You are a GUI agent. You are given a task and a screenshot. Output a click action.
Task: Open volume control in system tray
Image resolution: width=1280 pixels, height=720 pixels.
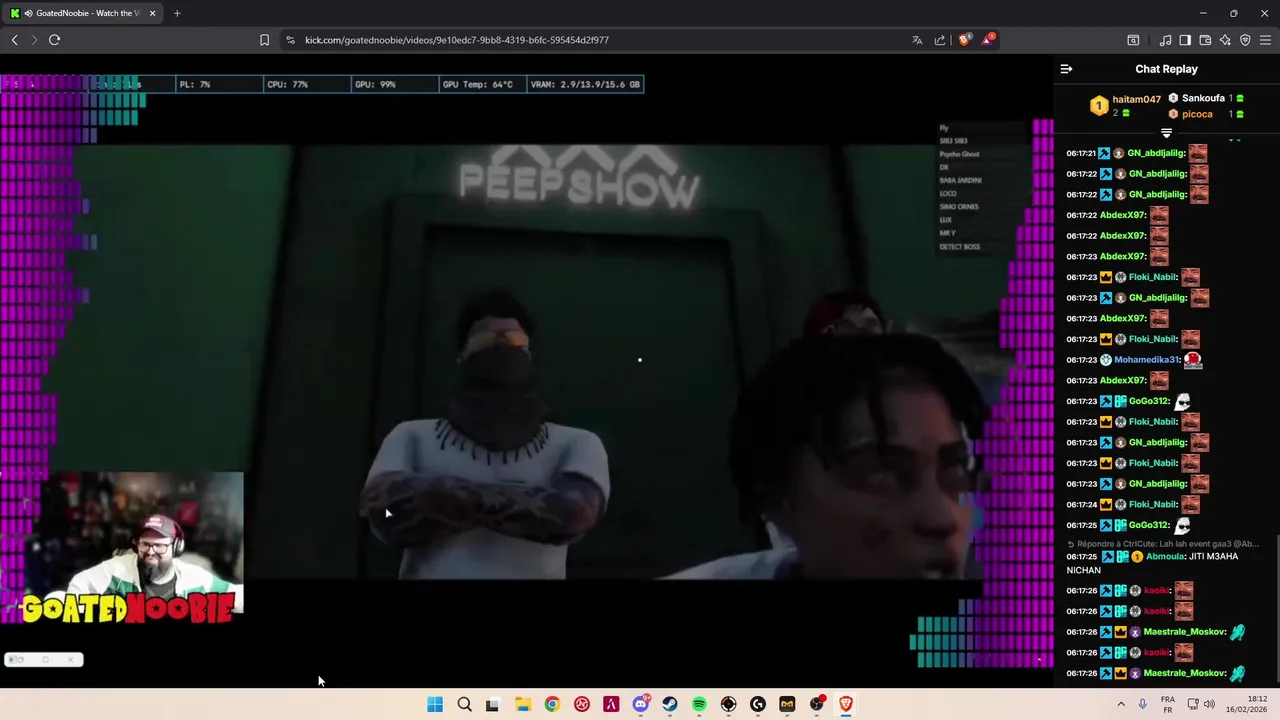(x=1209, y=704)
